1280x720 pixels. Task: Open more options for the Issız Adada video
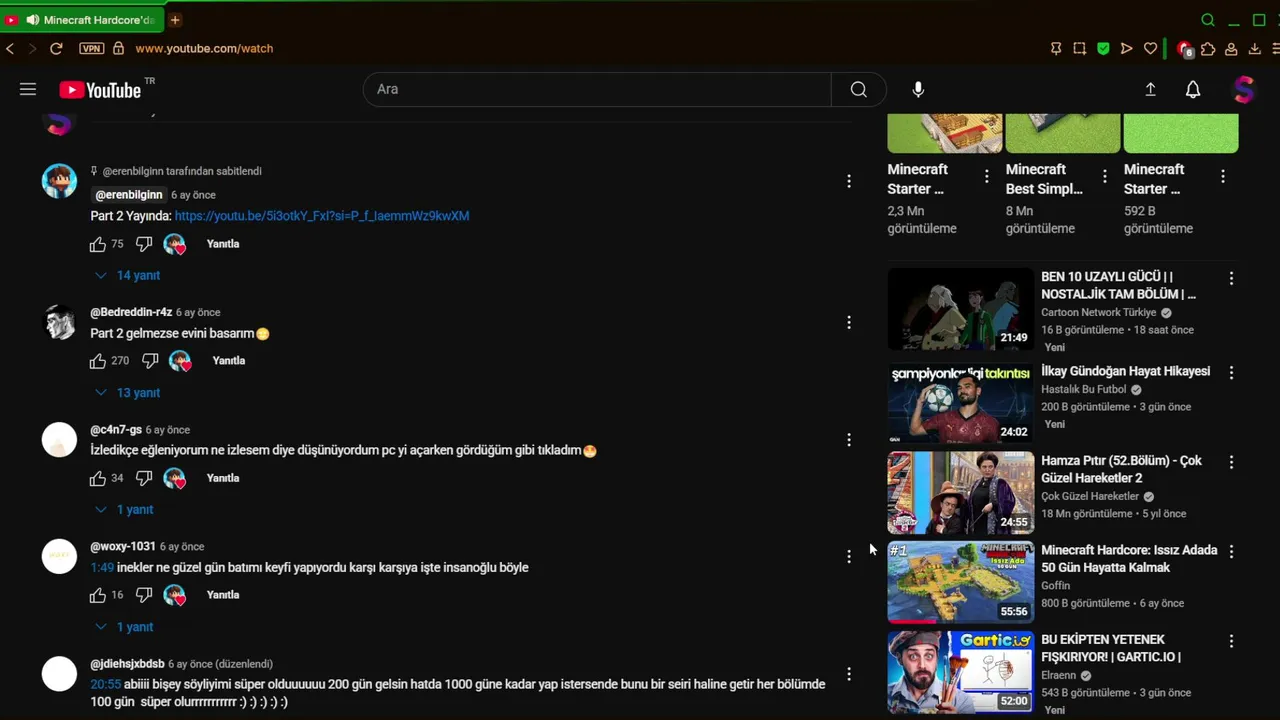pyautogui.click(x=1231, y=551)
